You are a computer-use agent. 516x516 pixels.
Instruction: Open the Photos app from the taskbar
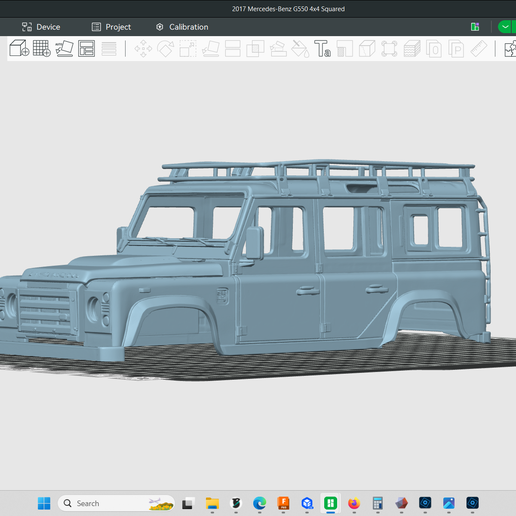(449, 503)
